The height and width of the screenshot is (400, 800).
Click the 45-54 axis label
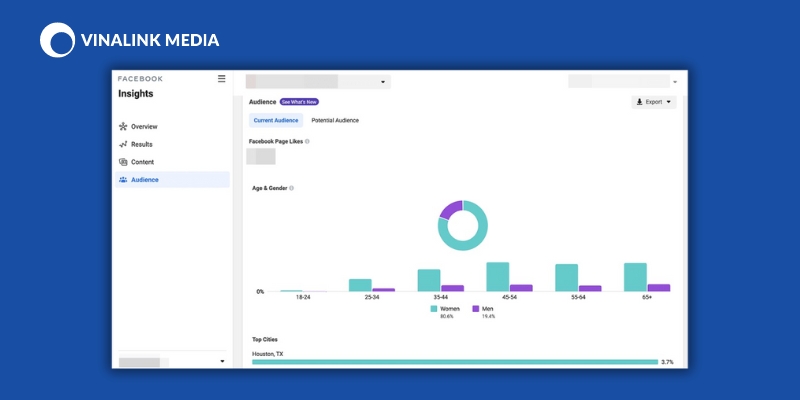[x=510, y=297]
